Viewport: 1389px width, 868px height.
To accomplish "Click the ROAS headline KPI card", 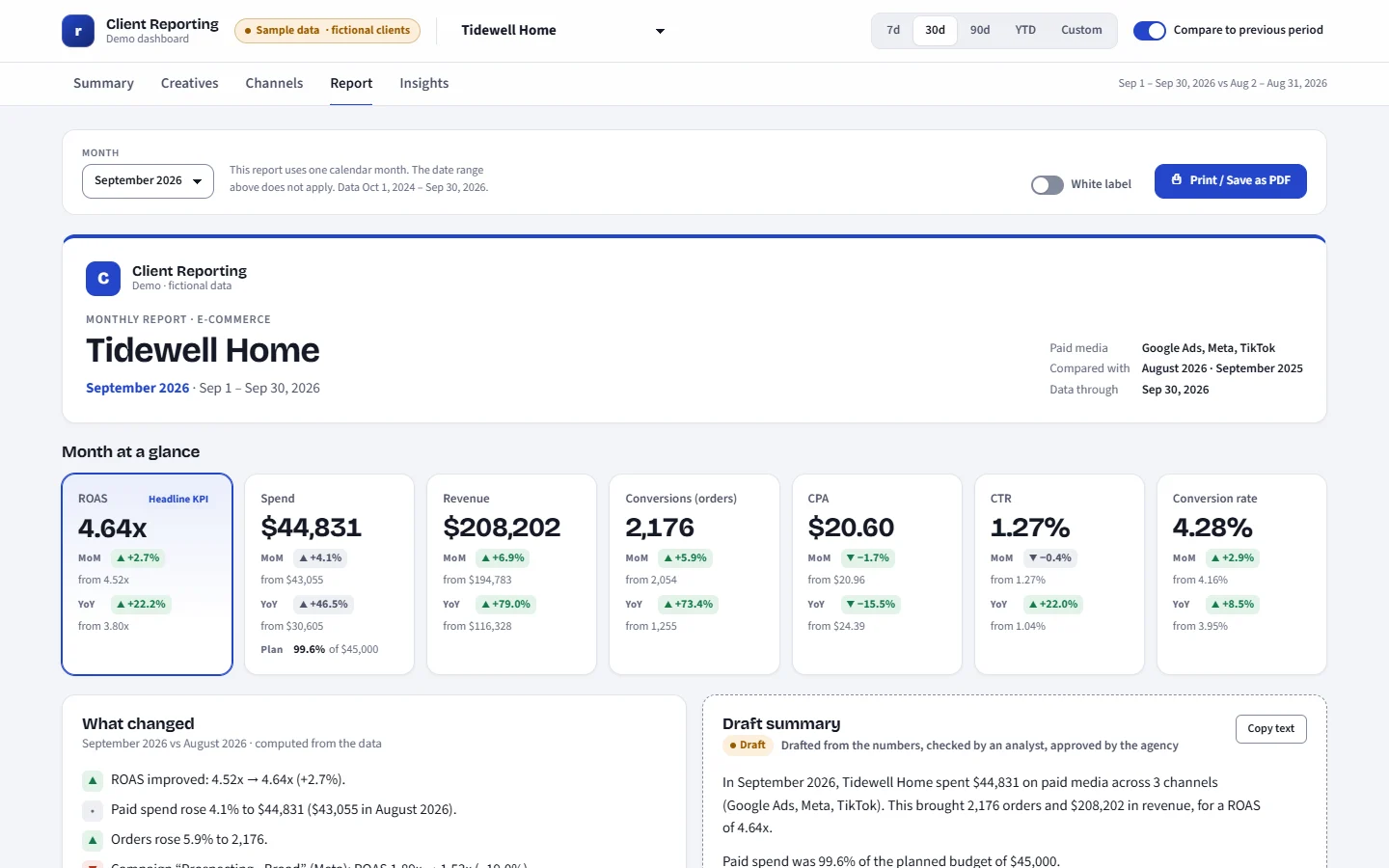I will click(x=148, y=575).
